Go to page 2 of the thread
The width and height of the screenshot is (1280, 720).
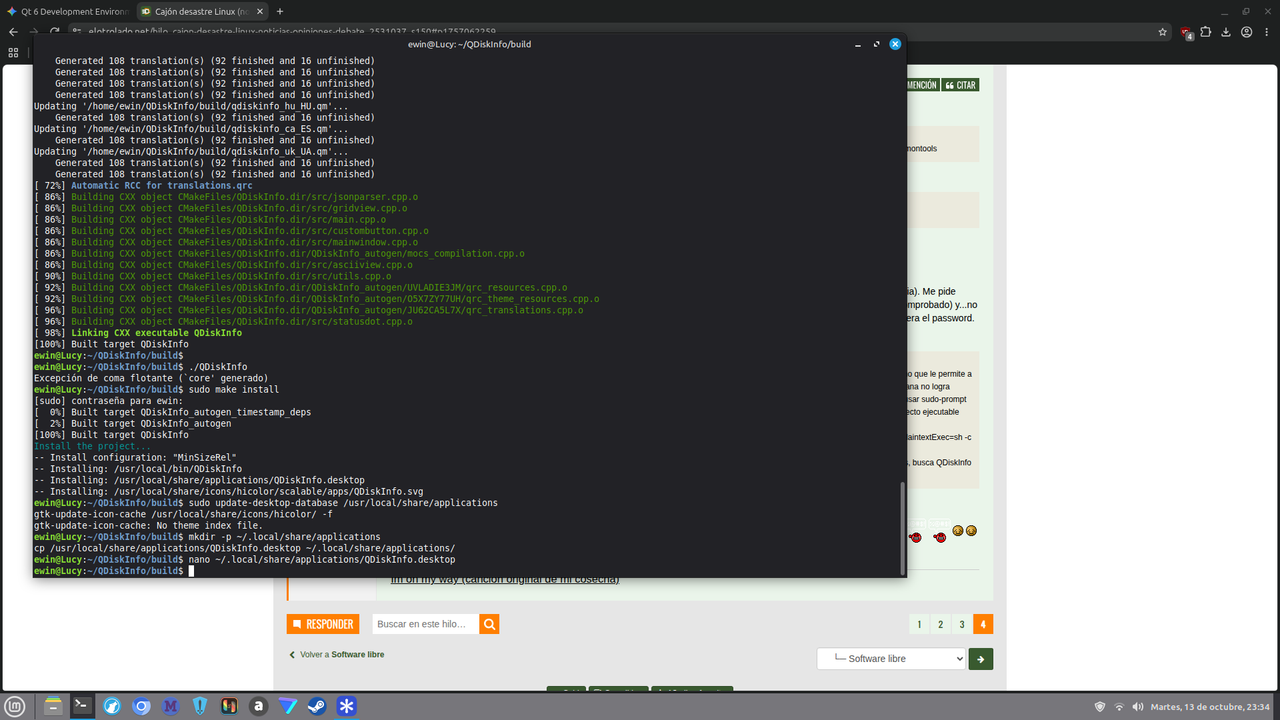point(941,624)
